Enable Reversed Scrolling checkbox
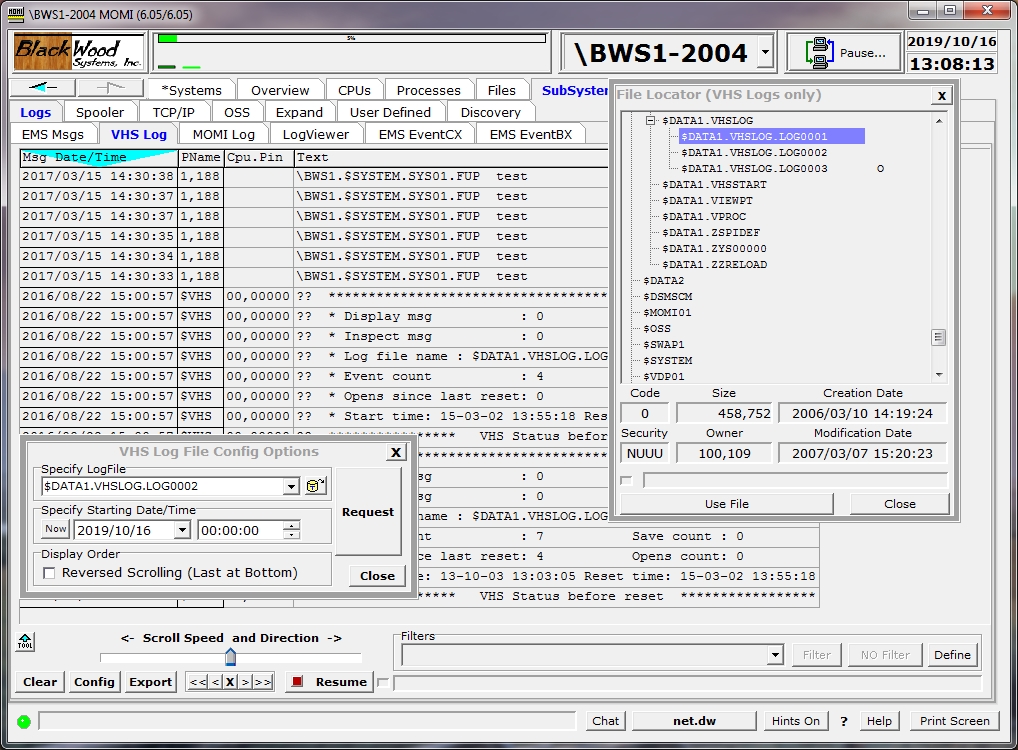The width and height of the screenshot is (1018, 750). 49,573
